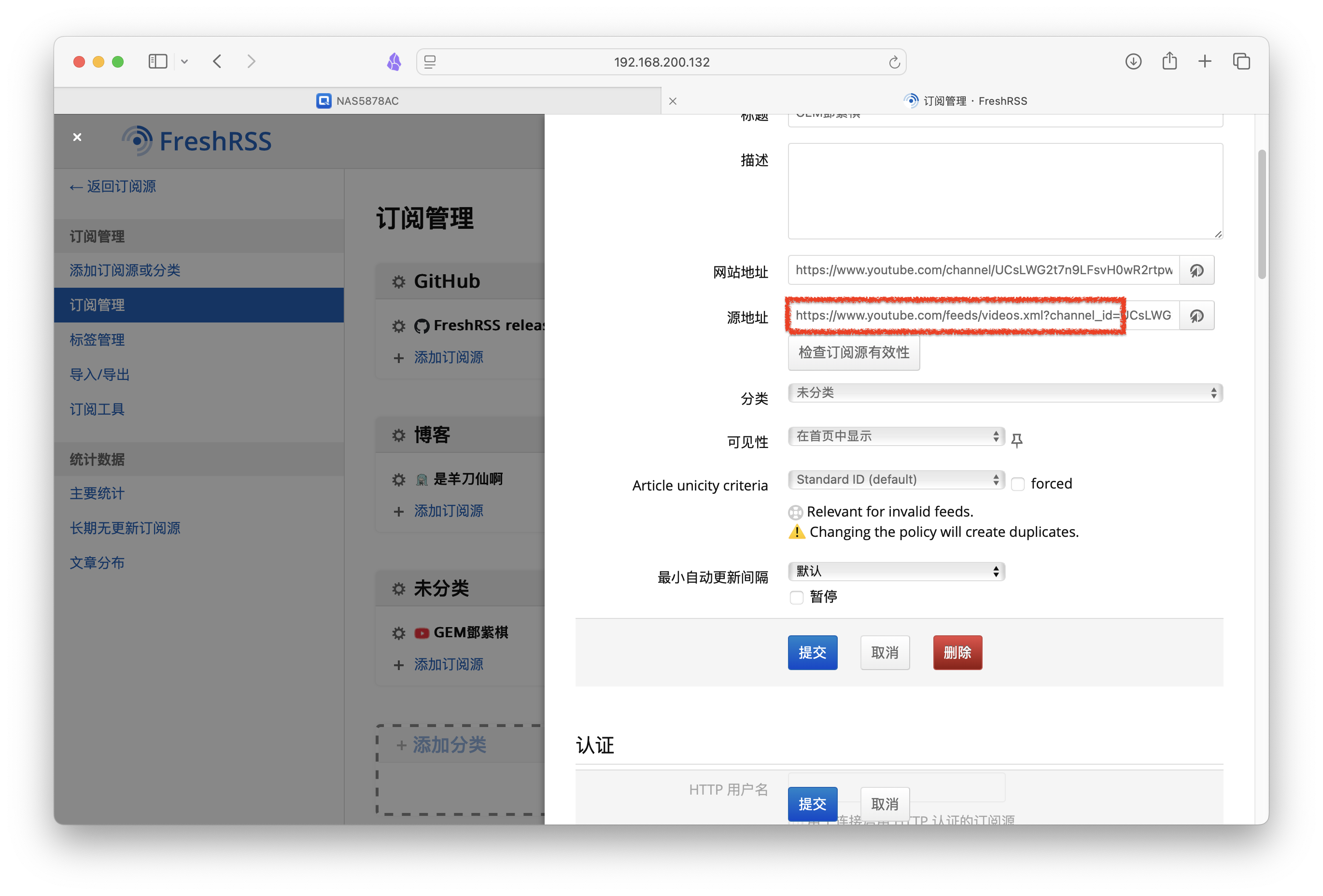Close the slider panel with X icon

(x=77, y=137)
